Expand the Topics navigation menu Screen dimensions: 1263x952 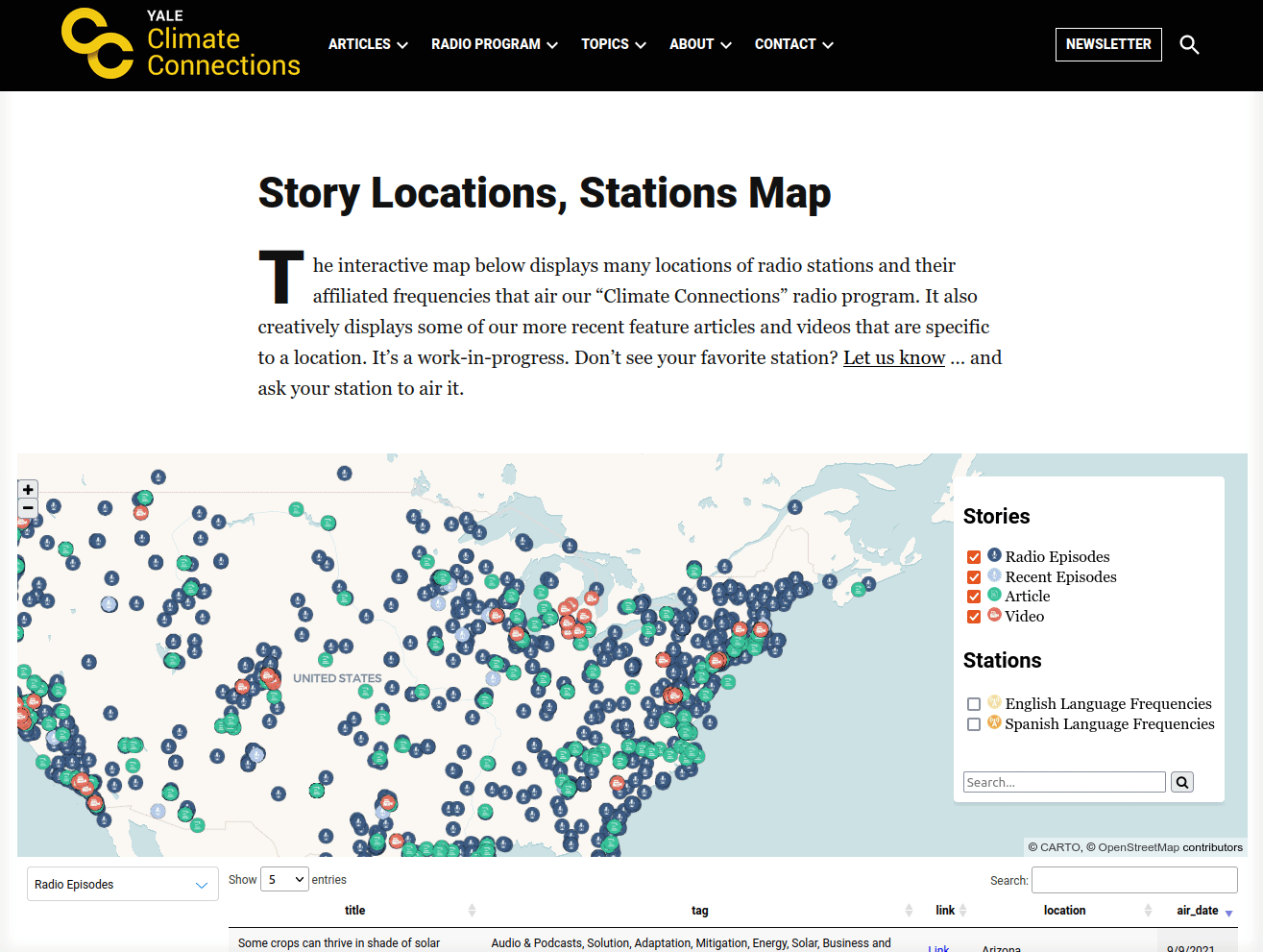pos(613,45)
